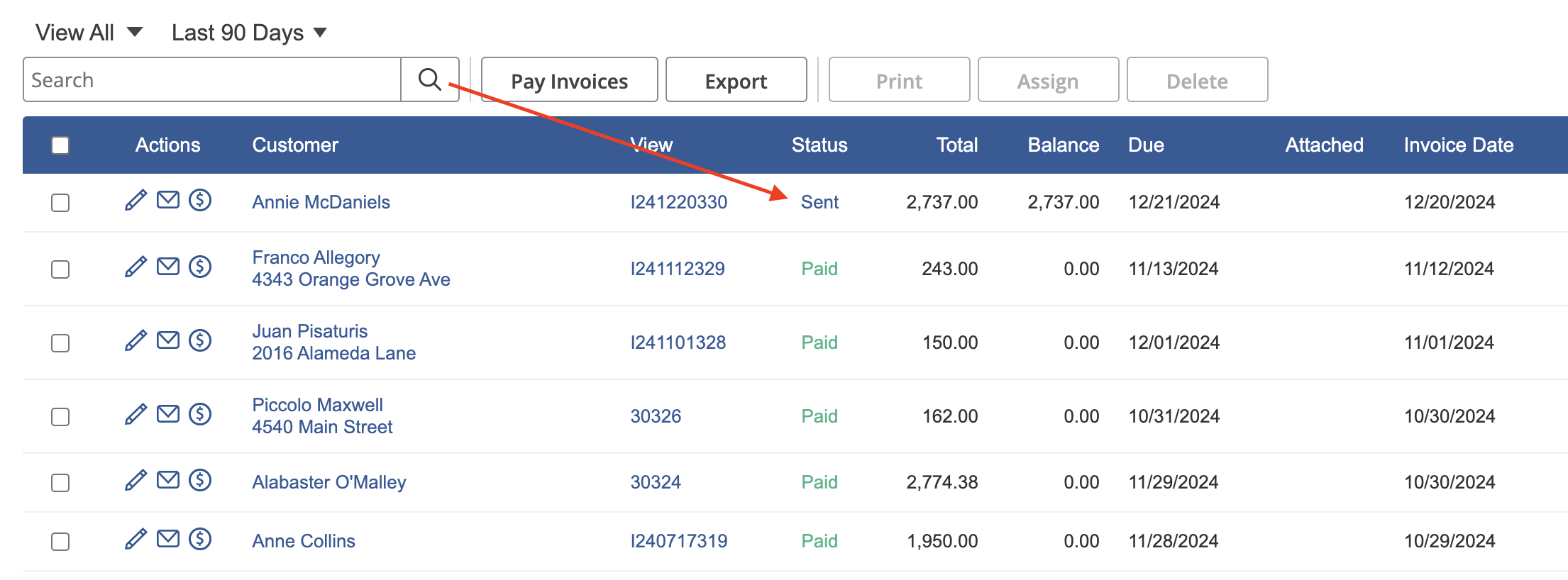This screenshot has height=580, width=1568.
Task: Edit Franco Allegory invoice with pencil icon
Action: [x=136, y=267]
